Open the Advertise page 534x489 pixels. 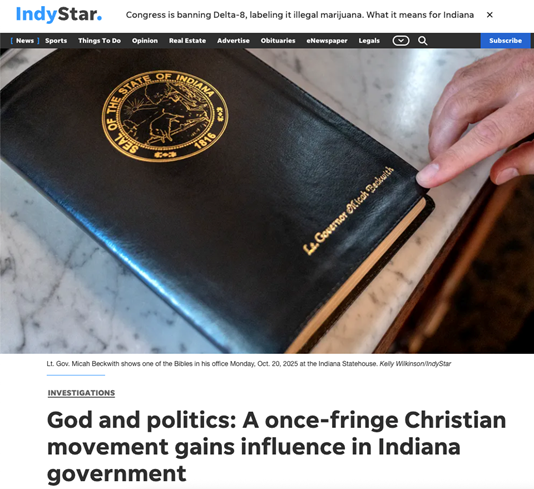[233, 41]
